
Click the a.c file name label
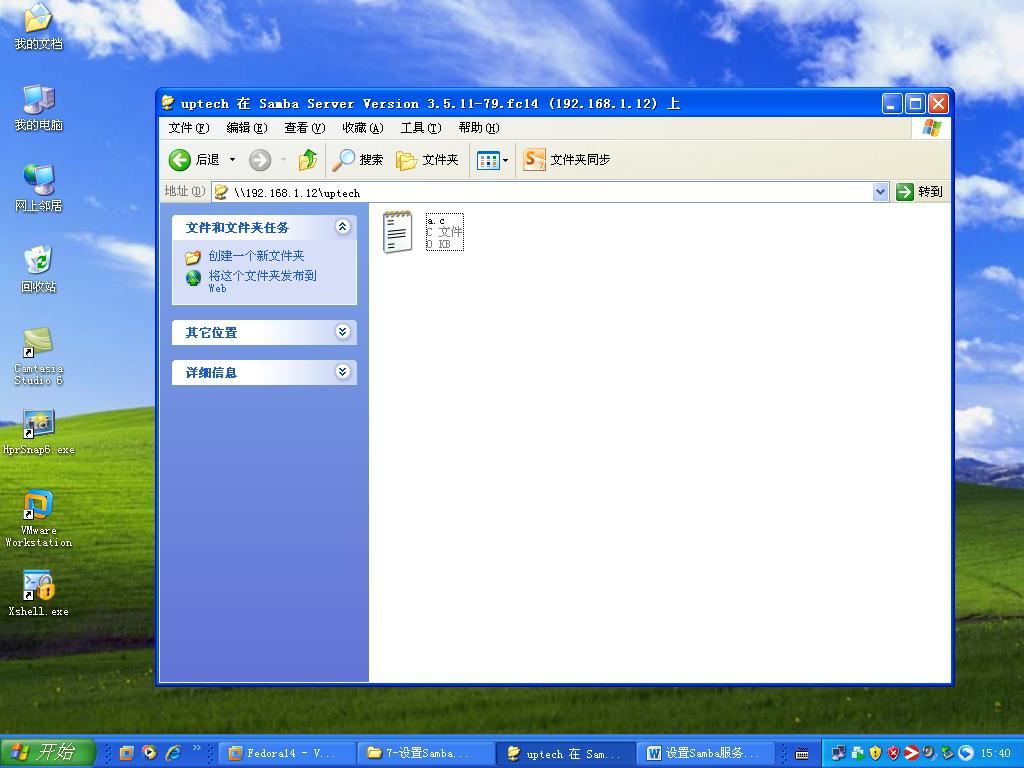[x=436, y=221]
